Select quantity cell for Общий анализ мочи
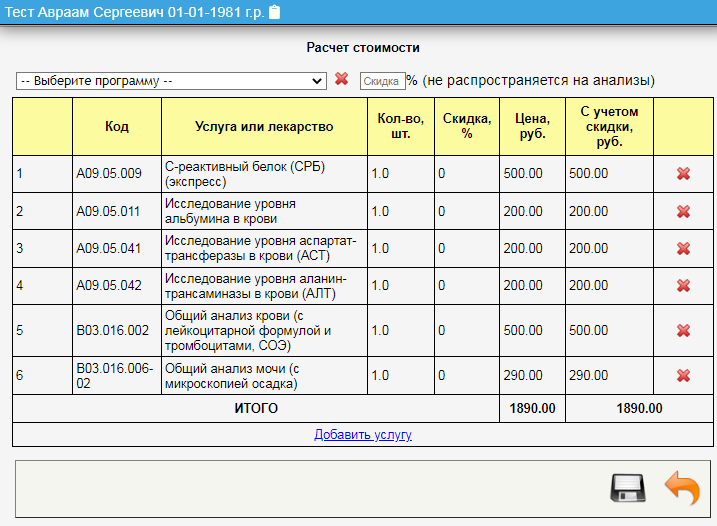This screenshot has width=717, height=526. pyautogui.click(x=400, y=376)
